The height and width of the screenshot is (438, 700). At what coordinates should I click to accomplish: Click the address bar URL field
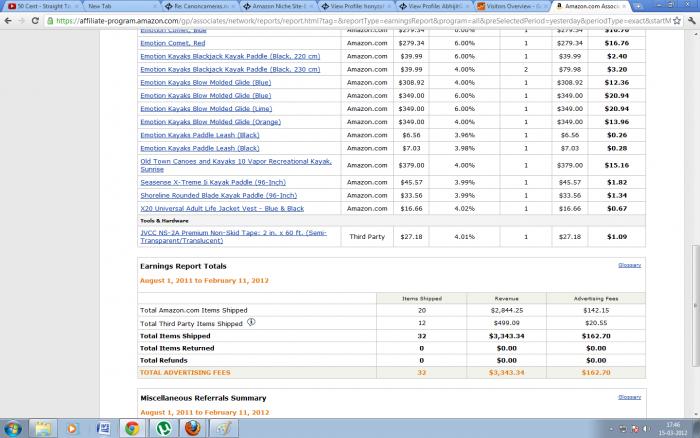(x=362, y=21)
